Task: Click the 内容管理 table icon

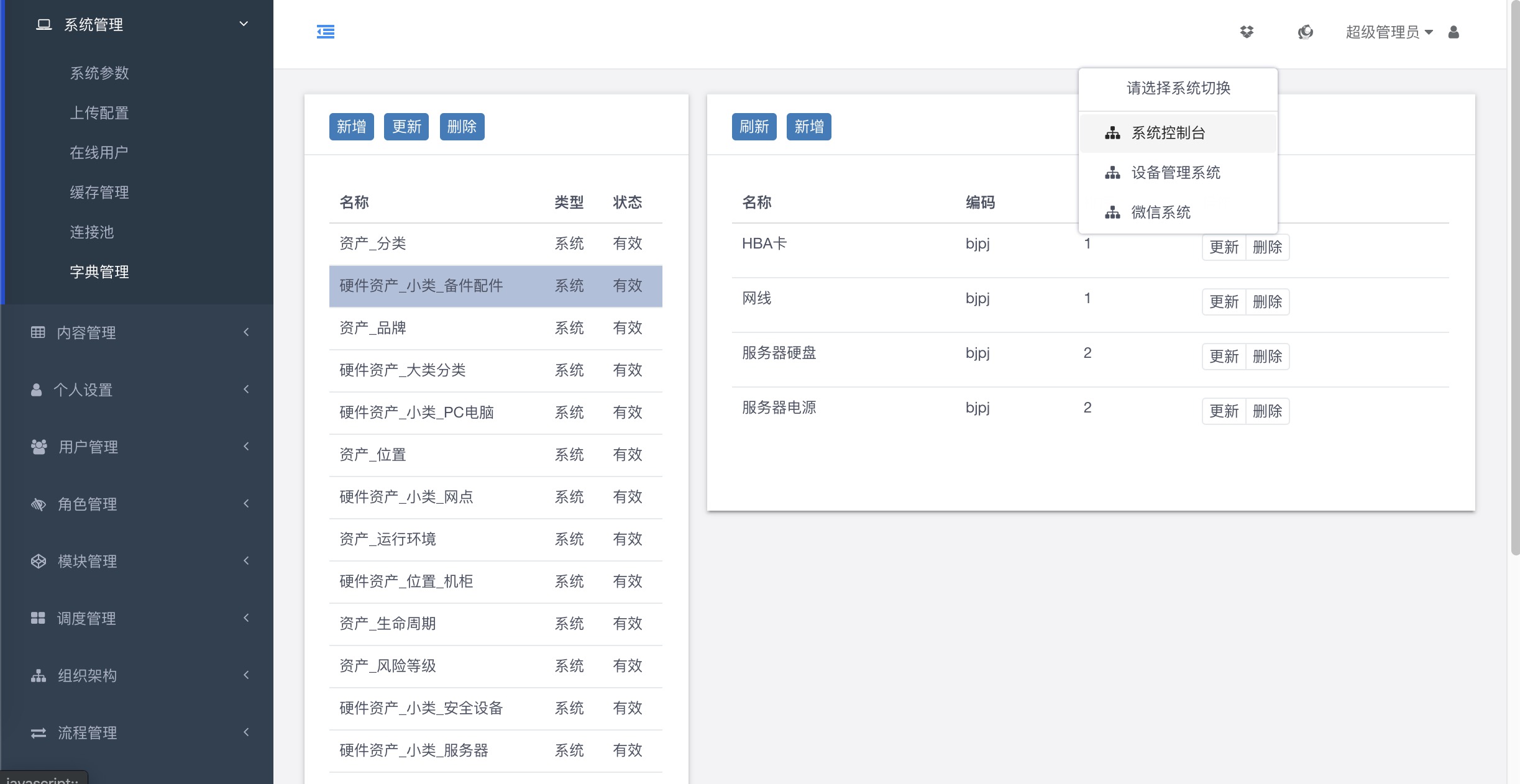Action: 38,332
